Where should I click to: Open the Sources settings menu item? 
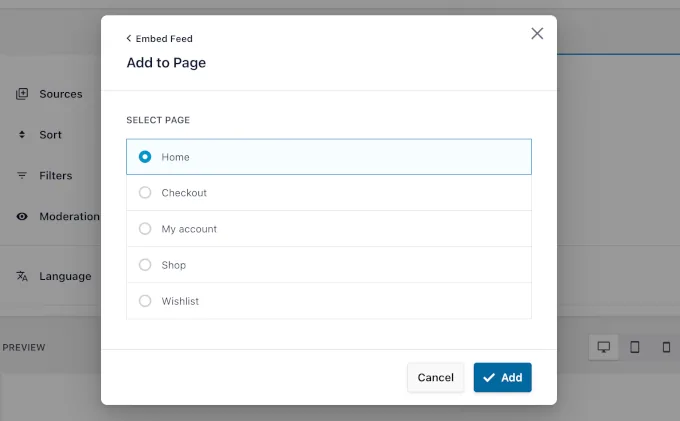[61, 94]
